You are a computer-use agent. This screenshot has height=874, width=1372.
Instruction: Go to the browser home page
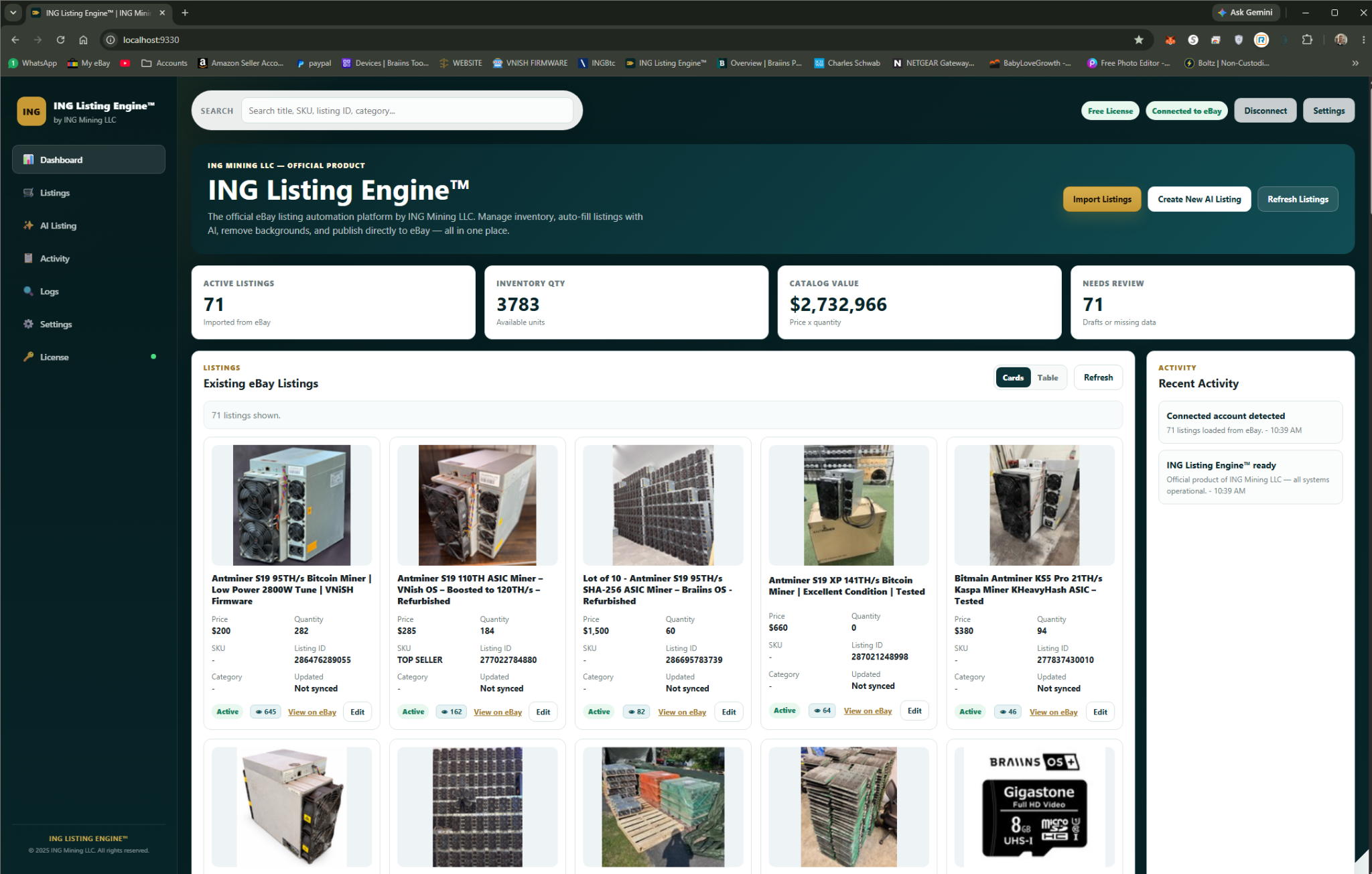point(83,40)
